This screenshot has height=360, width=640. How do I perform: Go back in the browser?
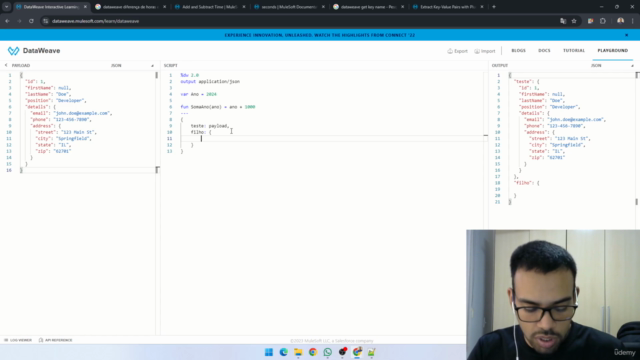7,21
